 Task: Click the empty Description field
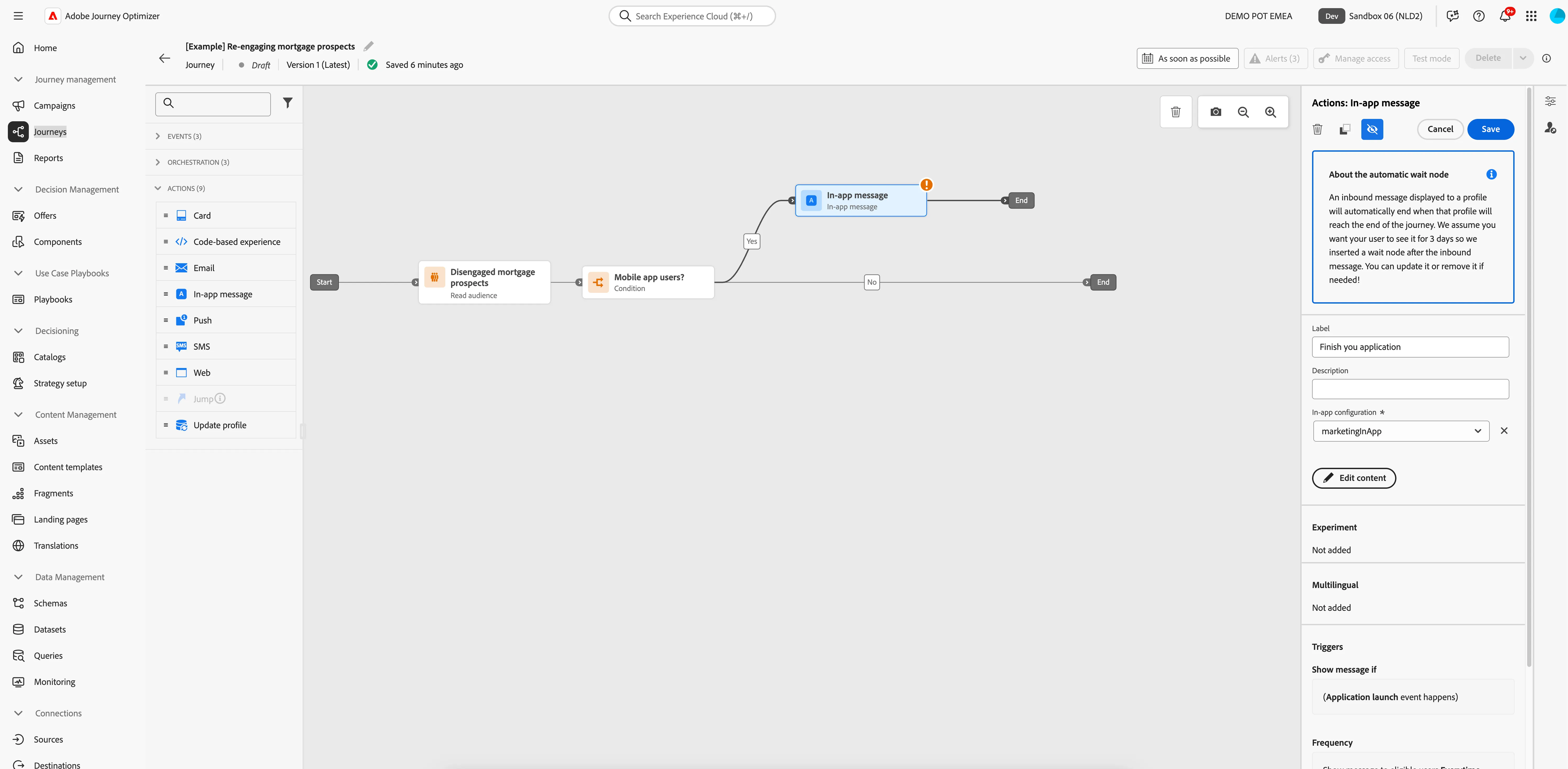[1410, 389]
